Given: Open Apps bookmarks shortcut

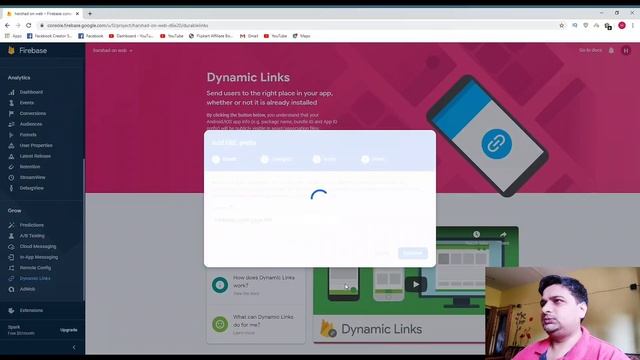Looking at the screenshot, I should coord(13,36).
